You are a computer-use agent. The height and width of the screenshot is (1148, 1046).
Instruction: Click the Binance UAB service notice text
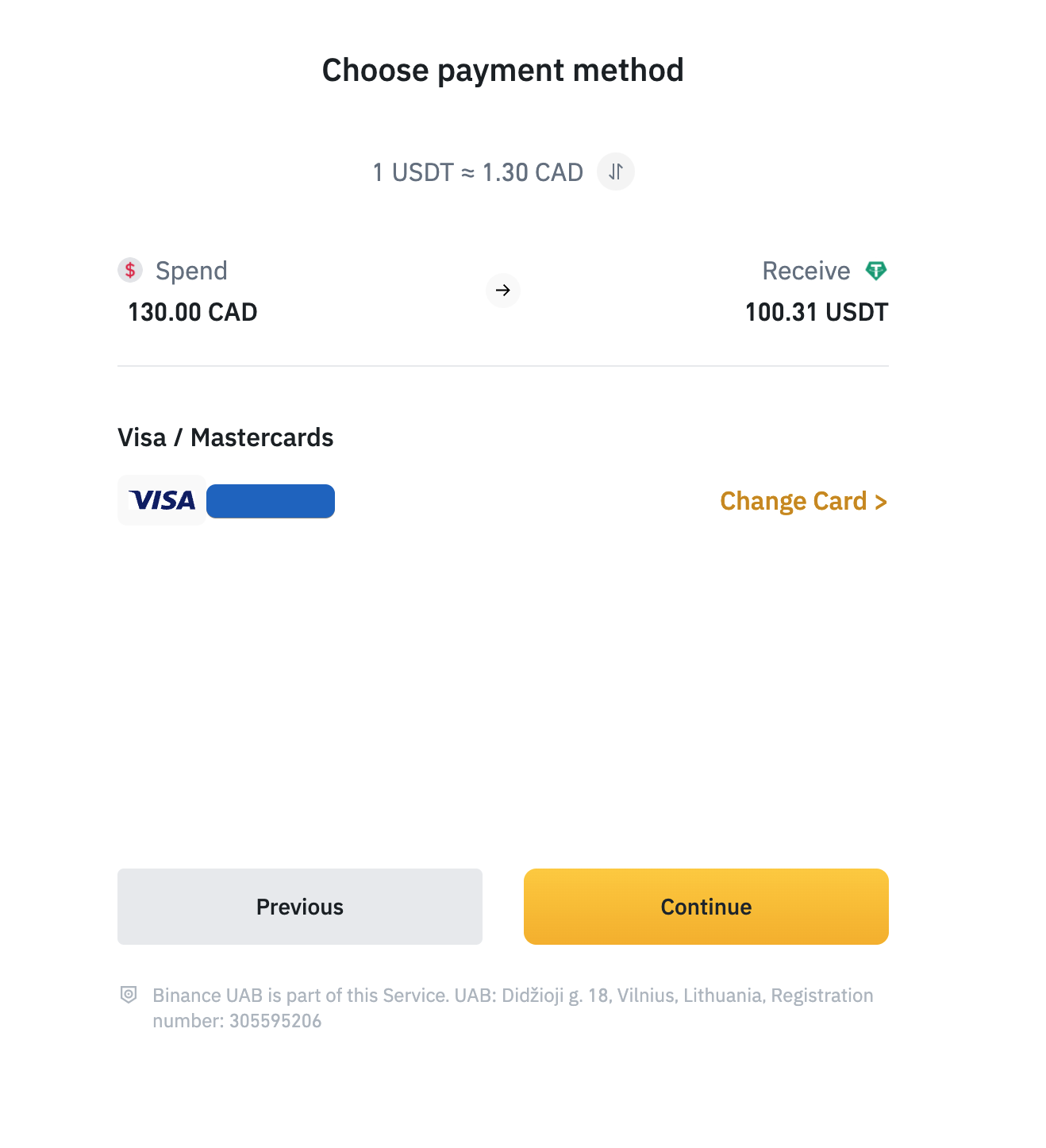pyautogui.click(x=512, y=996)
